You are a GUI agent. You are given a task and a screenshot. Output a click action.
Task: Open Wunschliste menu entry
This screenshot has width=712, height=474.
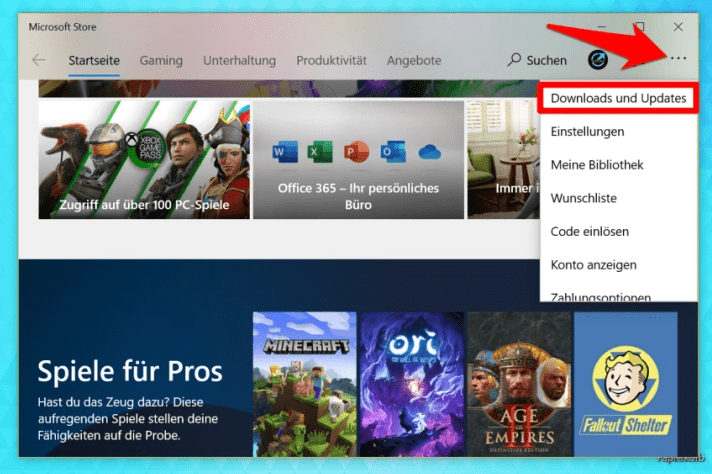(618, 198)
